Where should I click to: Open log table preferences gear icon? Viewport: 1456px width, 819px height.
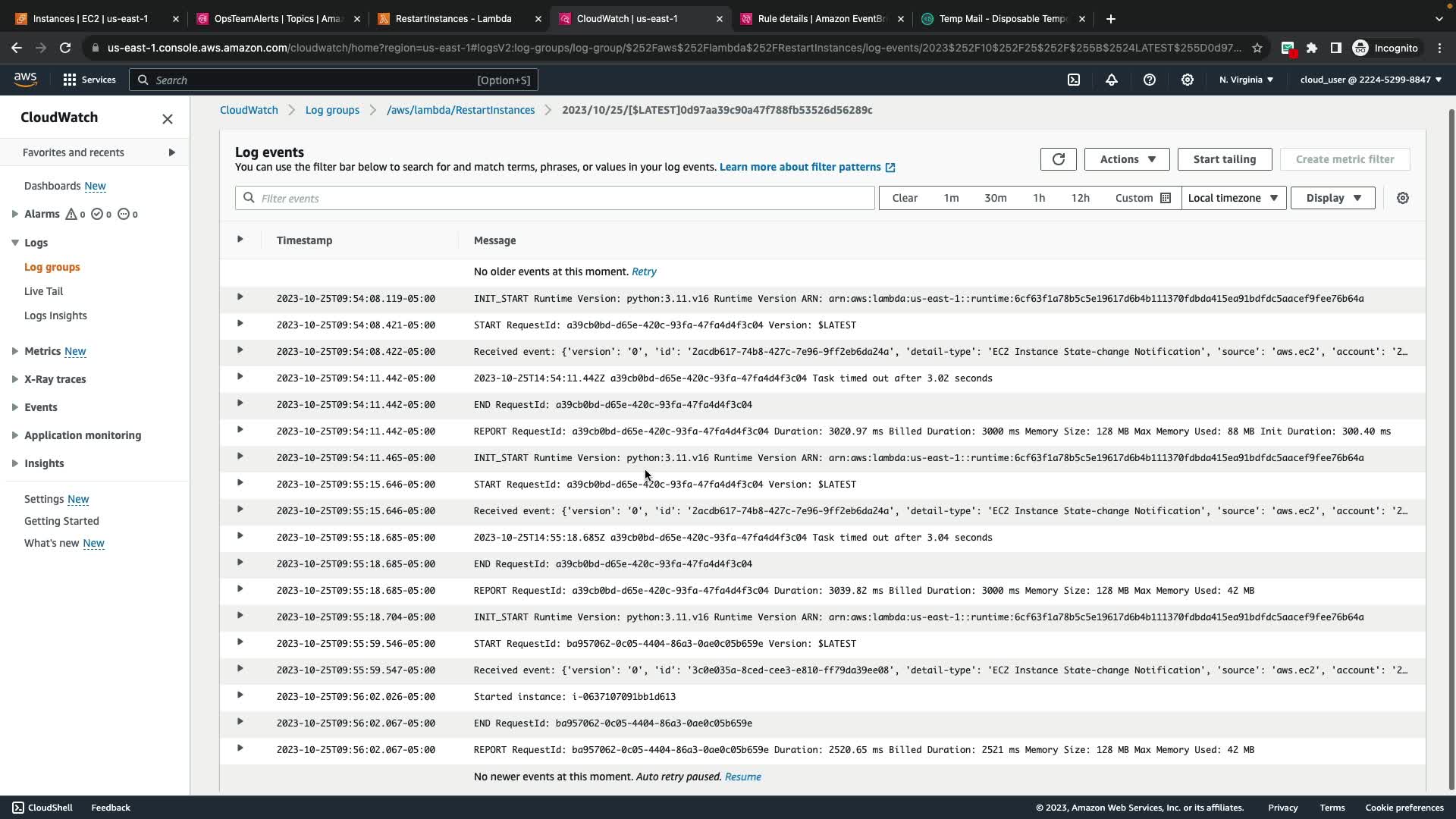[x=1403, y=198]
